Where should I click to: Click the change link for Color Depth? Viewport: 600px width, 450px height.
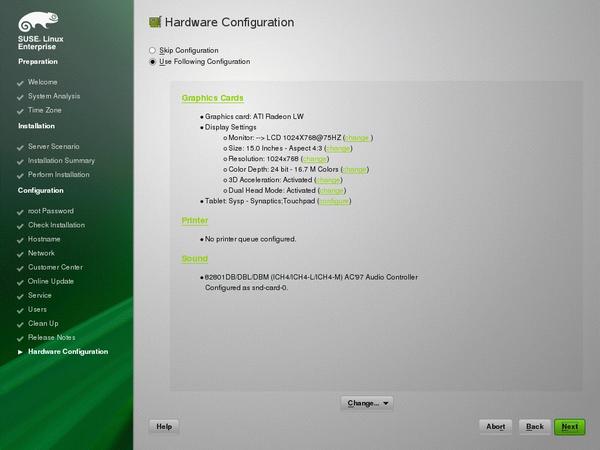coord(355,170)
